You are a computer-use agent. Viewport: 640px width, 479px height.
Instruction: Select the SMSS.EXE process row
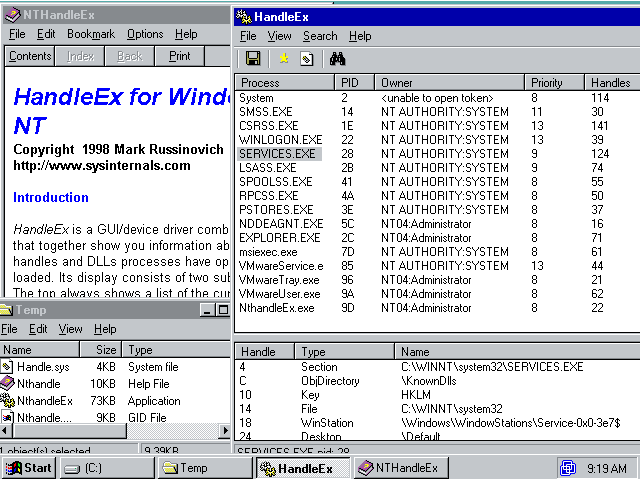[x=437, y=112]
